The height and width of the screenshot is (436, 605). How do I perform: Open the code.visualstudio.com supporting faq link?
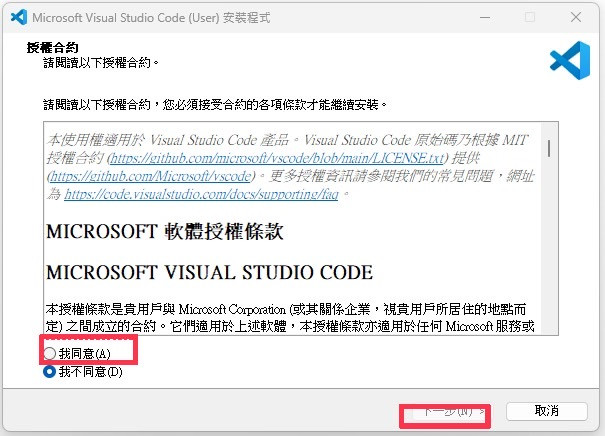(201, 194)
